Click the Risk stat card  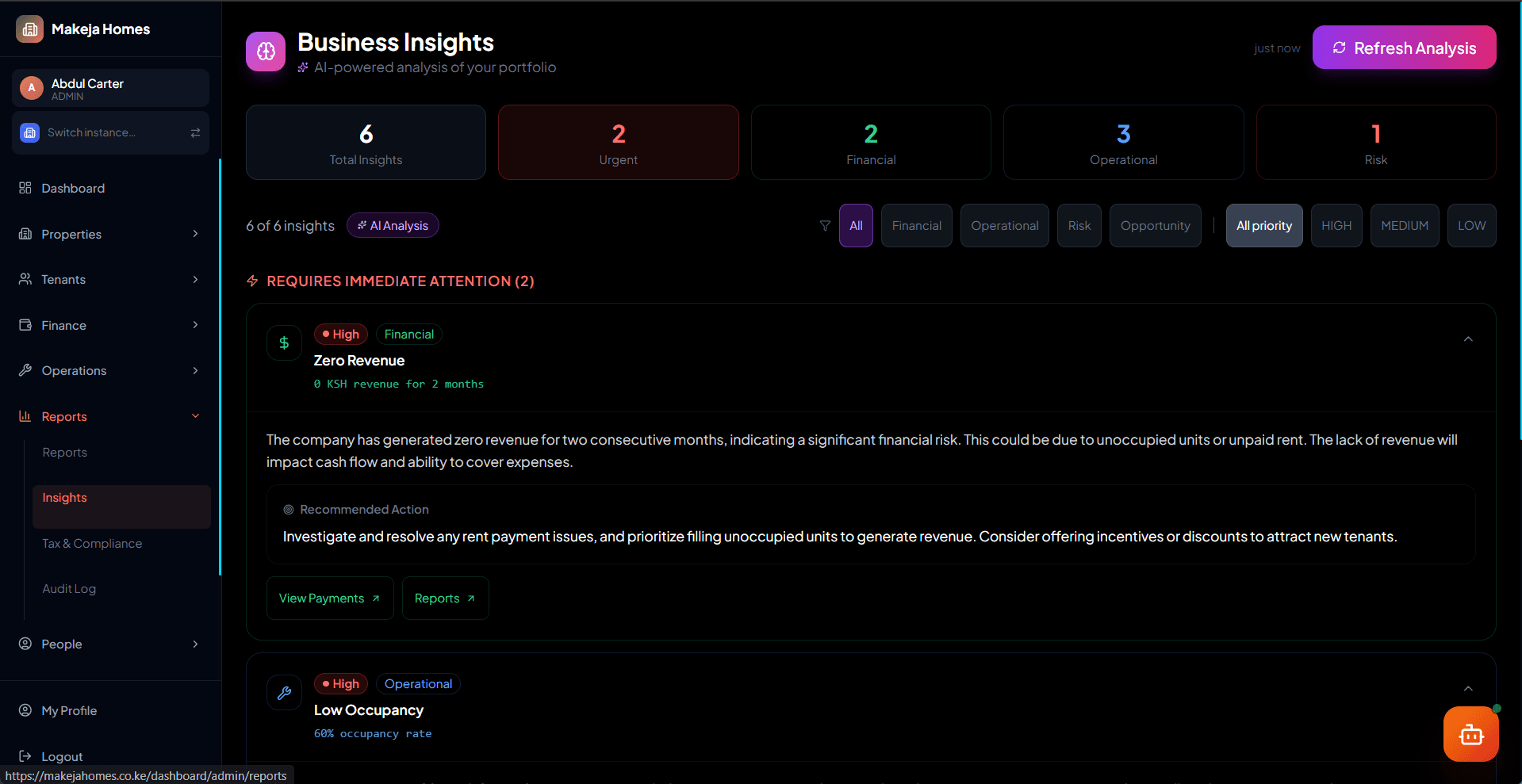[x=1376, y=143]
